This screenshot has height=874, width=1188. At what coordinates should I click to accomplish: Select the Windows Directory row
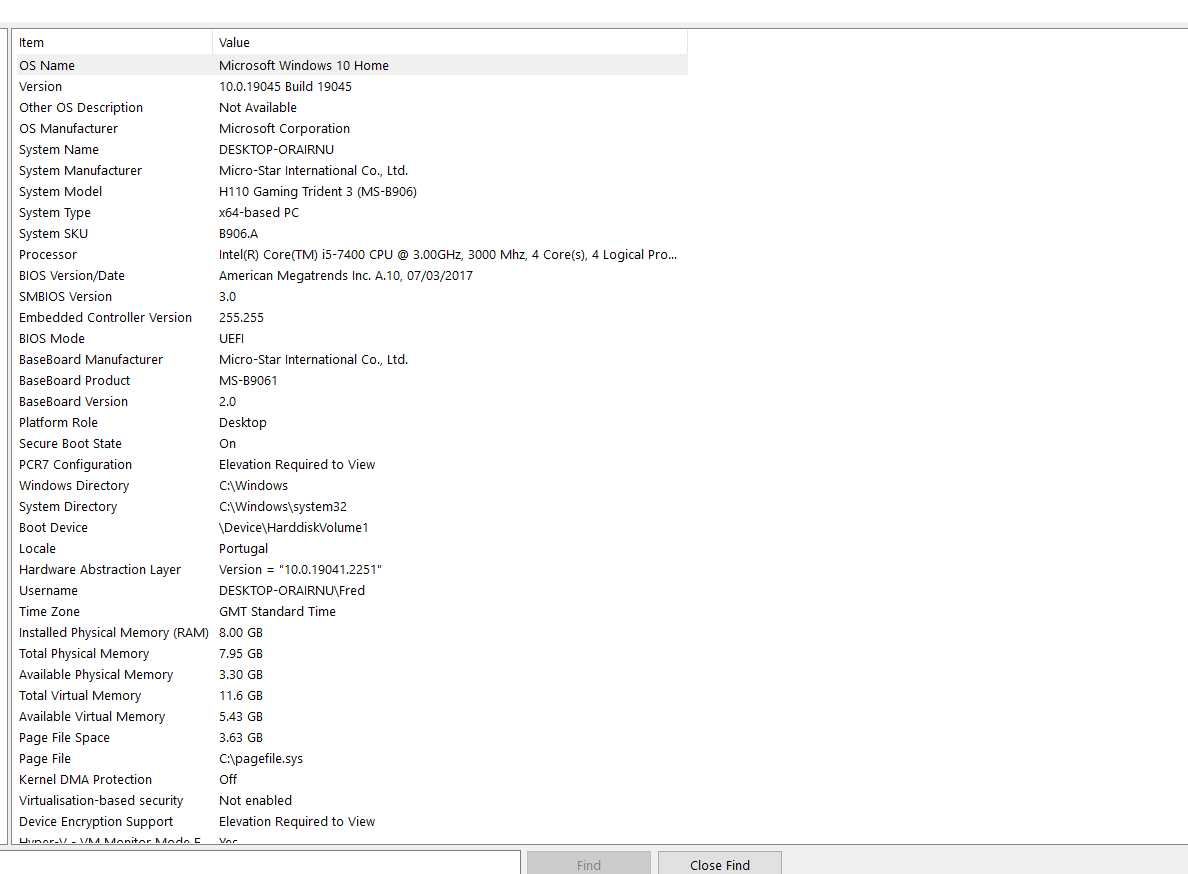(350, 485)
